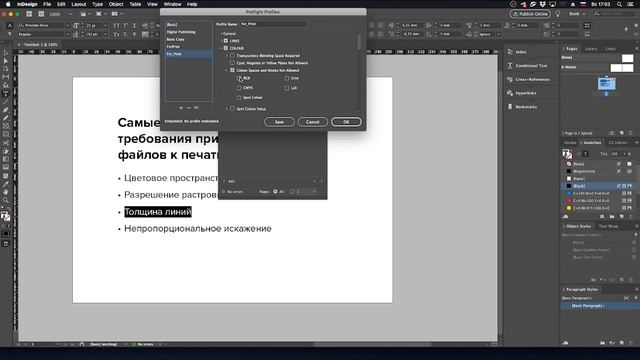Open the font size dropdown
Screen dimensions: 640x360
point(105,25)
